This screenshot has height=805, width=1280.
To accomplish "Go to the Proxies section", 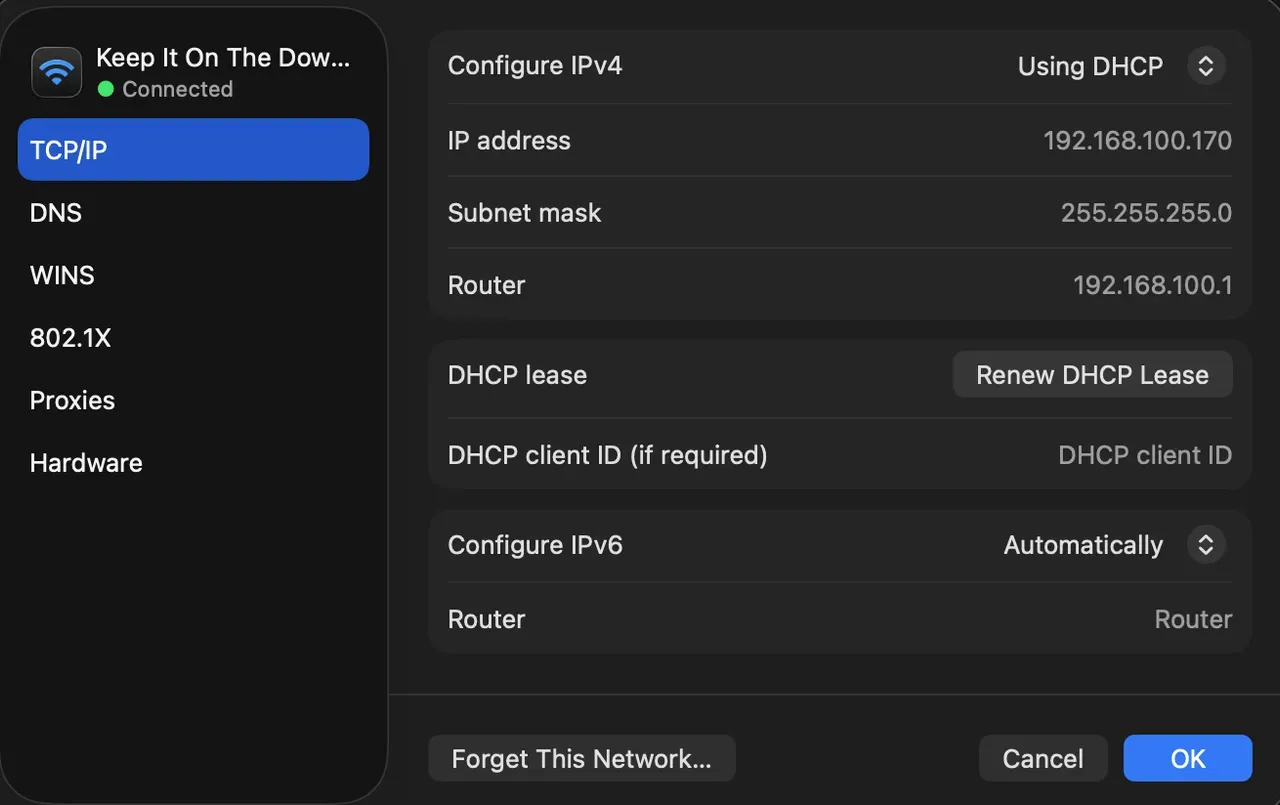I will tap(72, 400).
